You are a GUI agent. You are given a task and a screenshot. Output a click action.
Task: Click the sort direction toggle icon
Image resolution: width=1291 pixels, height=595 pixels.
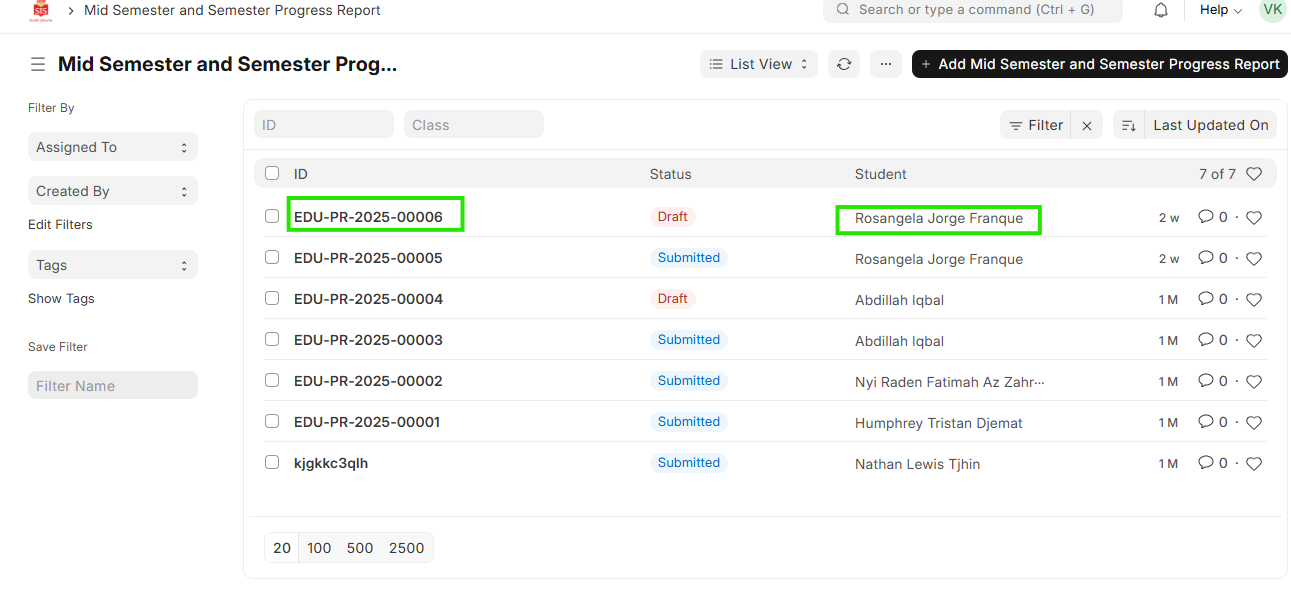(1128, 125)
